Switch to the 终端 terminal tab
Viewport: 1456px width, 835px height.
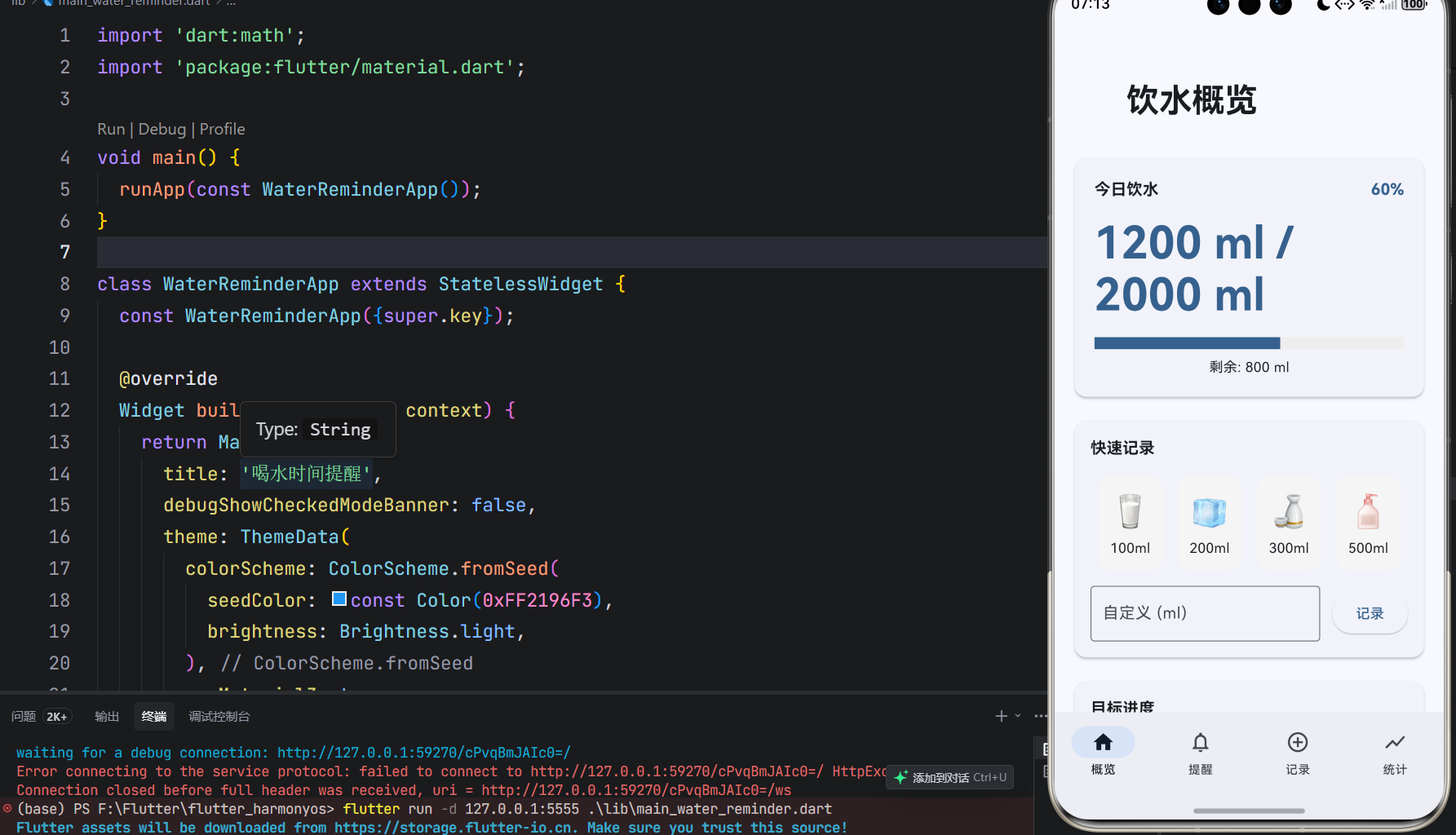coord(154,716)
